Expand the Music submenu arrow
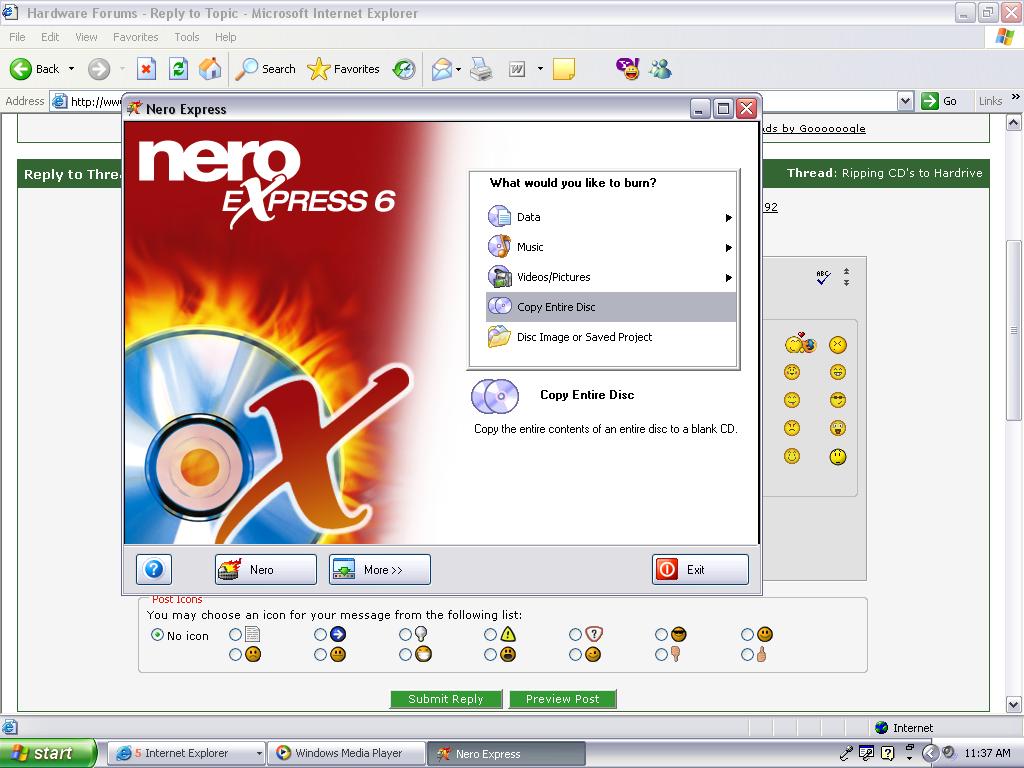This screenshot has height=768, width=1024. (x=729, y=248)
